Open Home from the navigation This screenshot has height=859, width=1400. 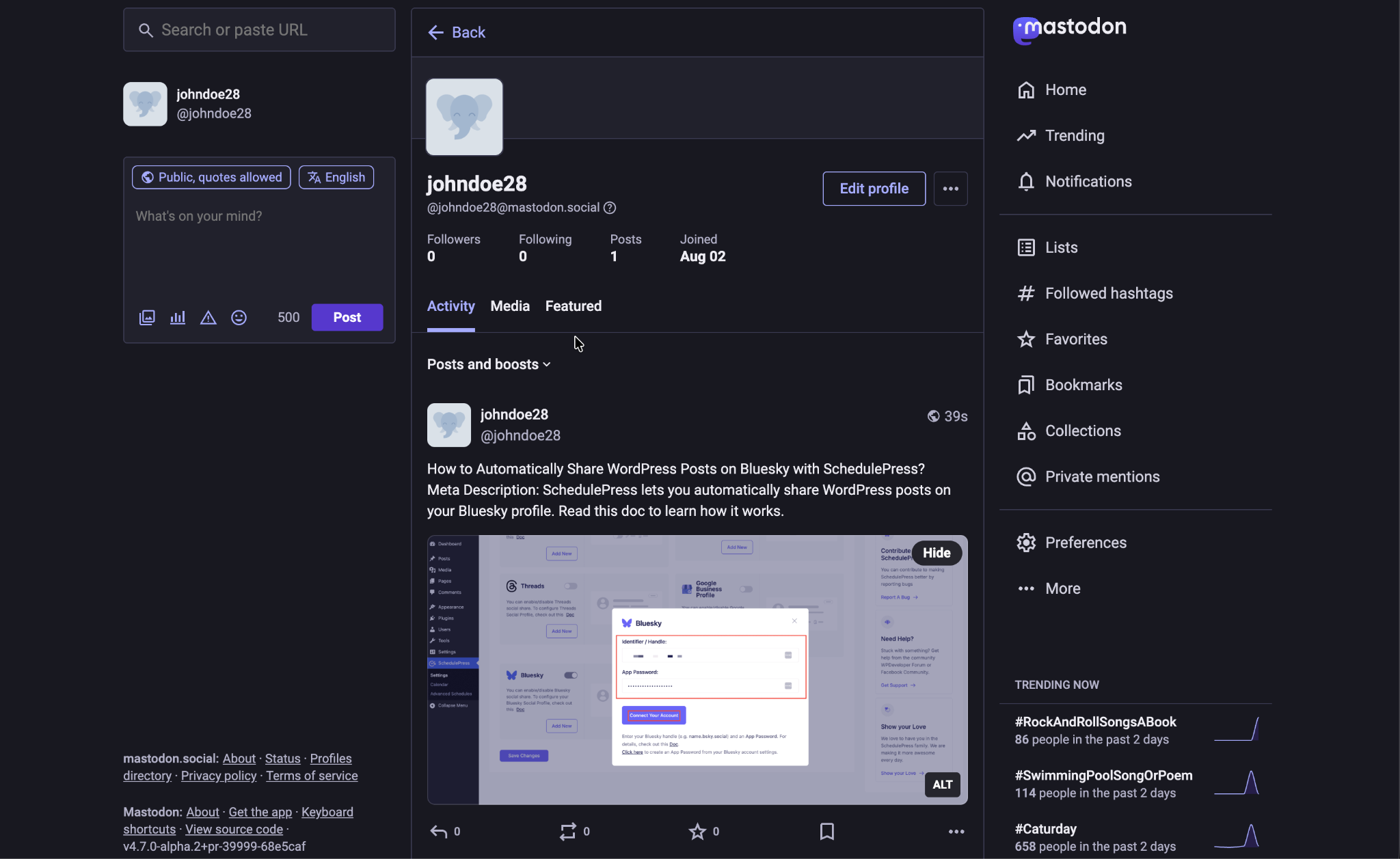click(x=1052, y=90)
